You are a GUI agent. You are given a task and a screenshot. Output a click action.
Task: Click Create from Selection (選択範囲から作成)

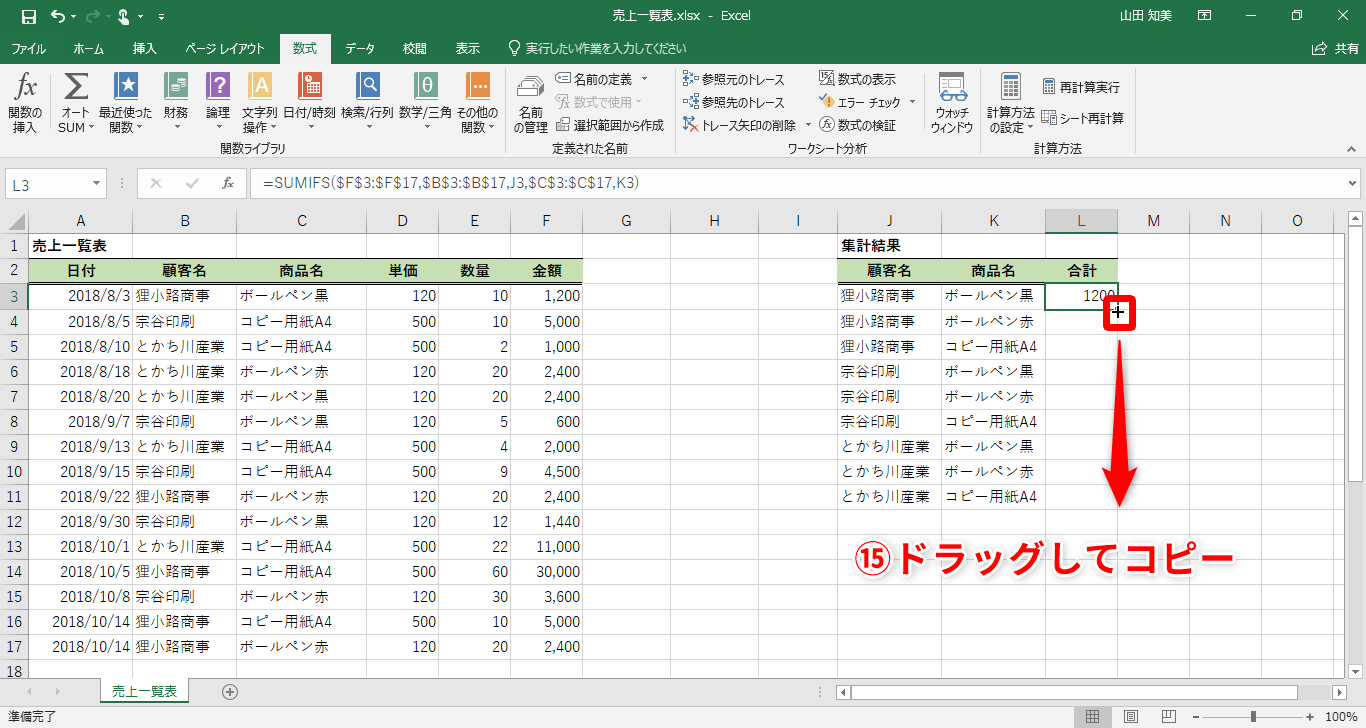click(x=610, y=125)
